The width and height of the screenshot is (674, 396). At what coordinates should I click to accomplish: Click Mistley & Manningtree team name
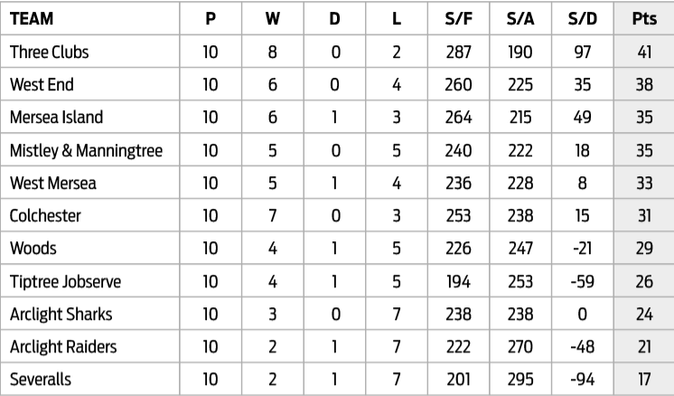click(86, 150)
